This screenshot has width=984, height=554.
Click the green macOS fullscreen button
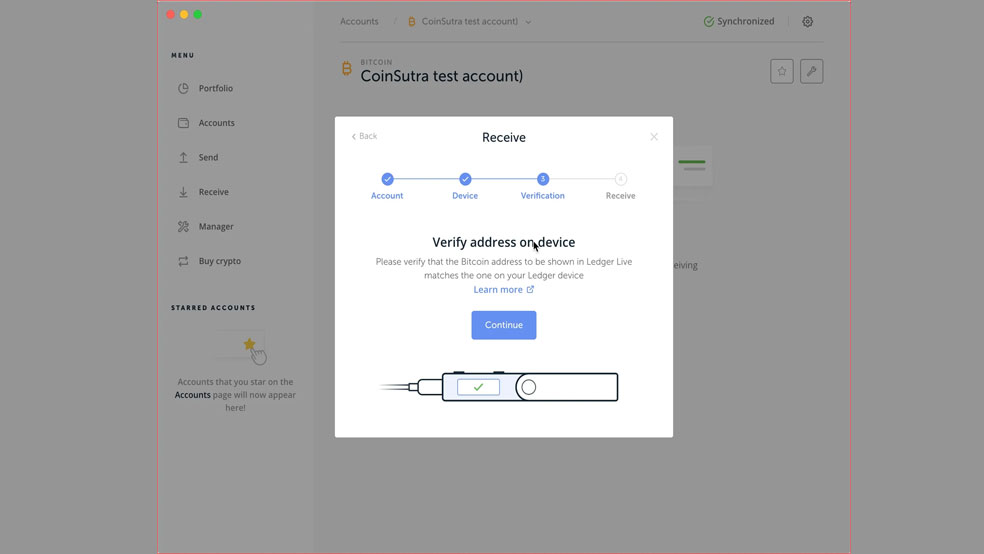click(x=198, y=14)
